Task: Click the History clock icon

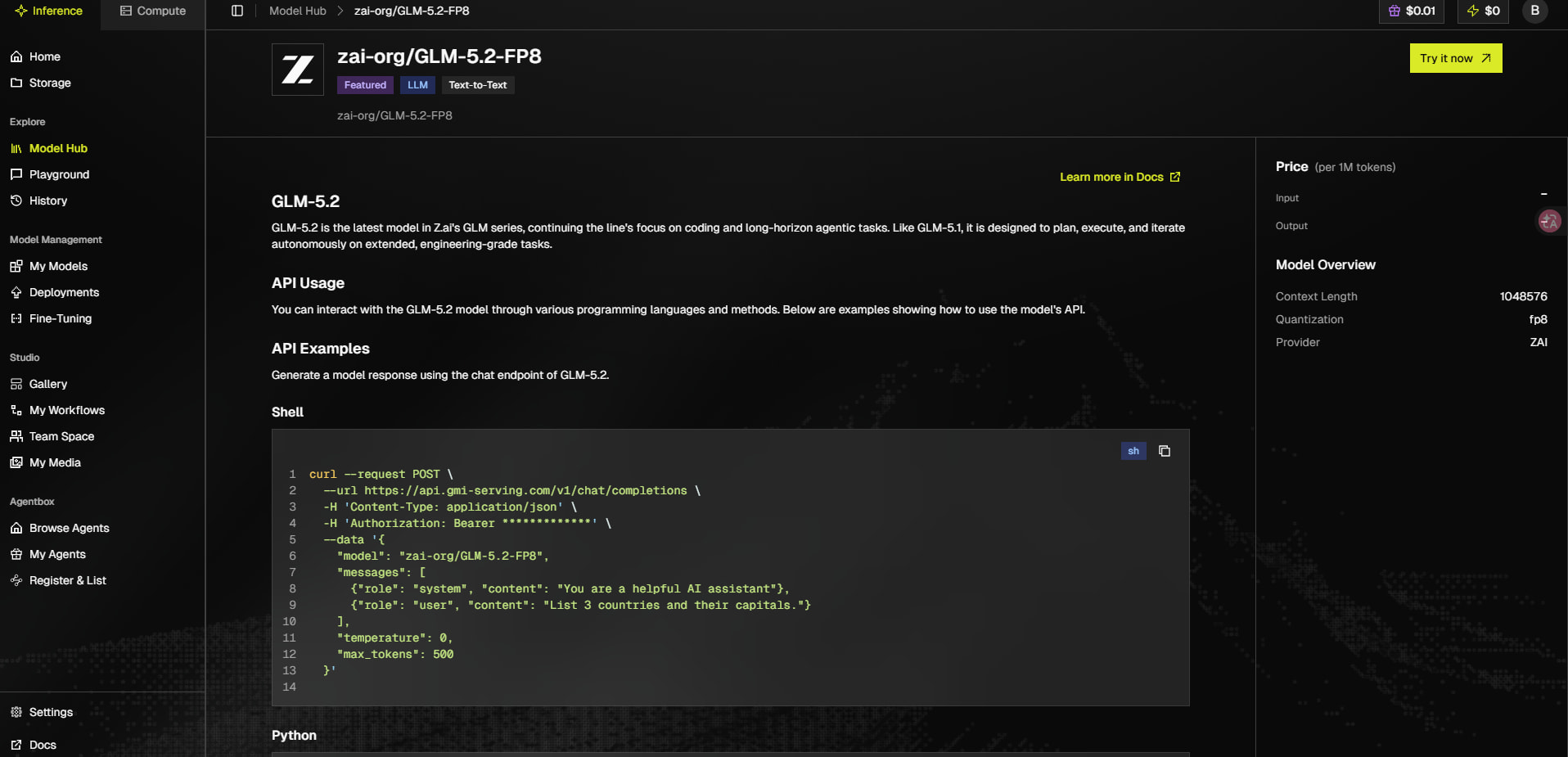Action: pyautogui.click(x=16, y=201)
